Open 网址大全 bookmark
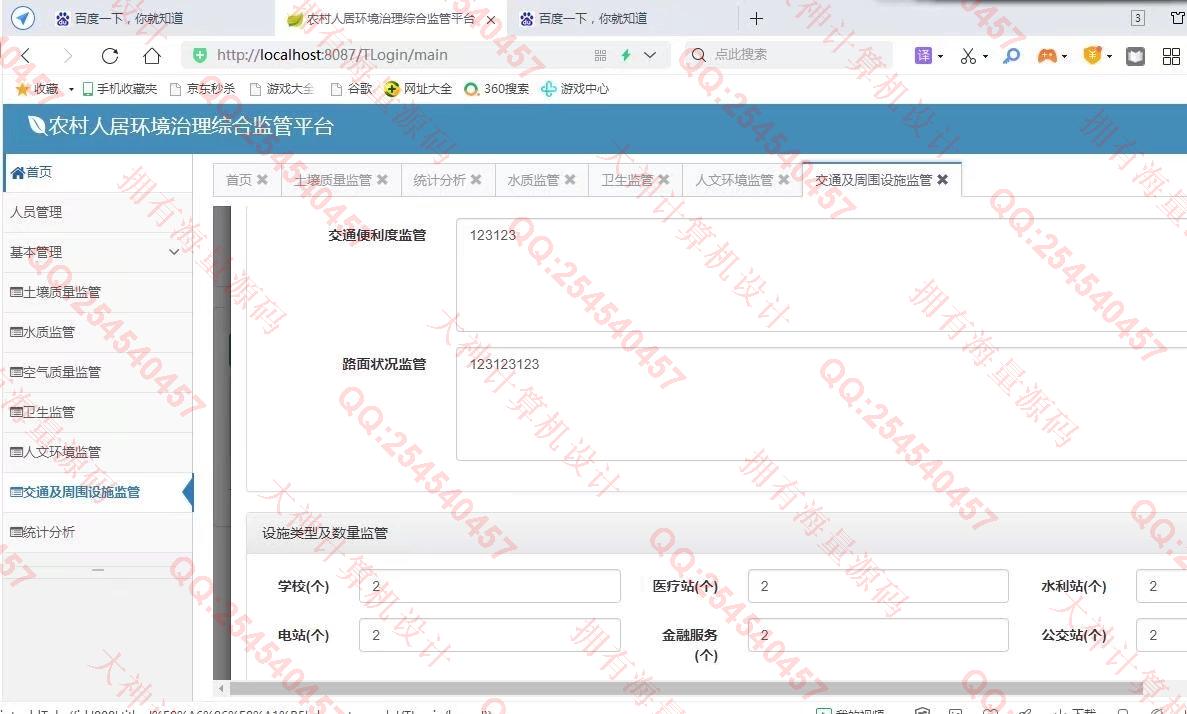The width and height of the screenshot is (1187, 714). click(x=418, y=89)
